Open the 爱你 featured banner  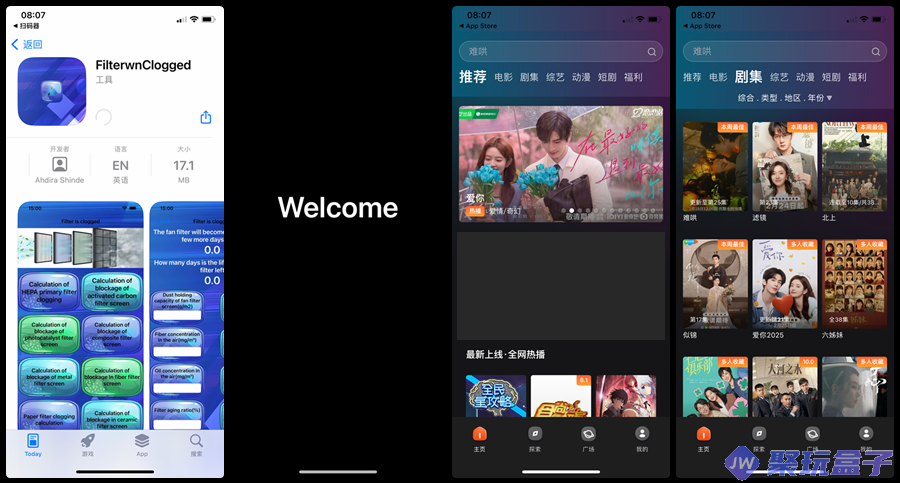561,164
